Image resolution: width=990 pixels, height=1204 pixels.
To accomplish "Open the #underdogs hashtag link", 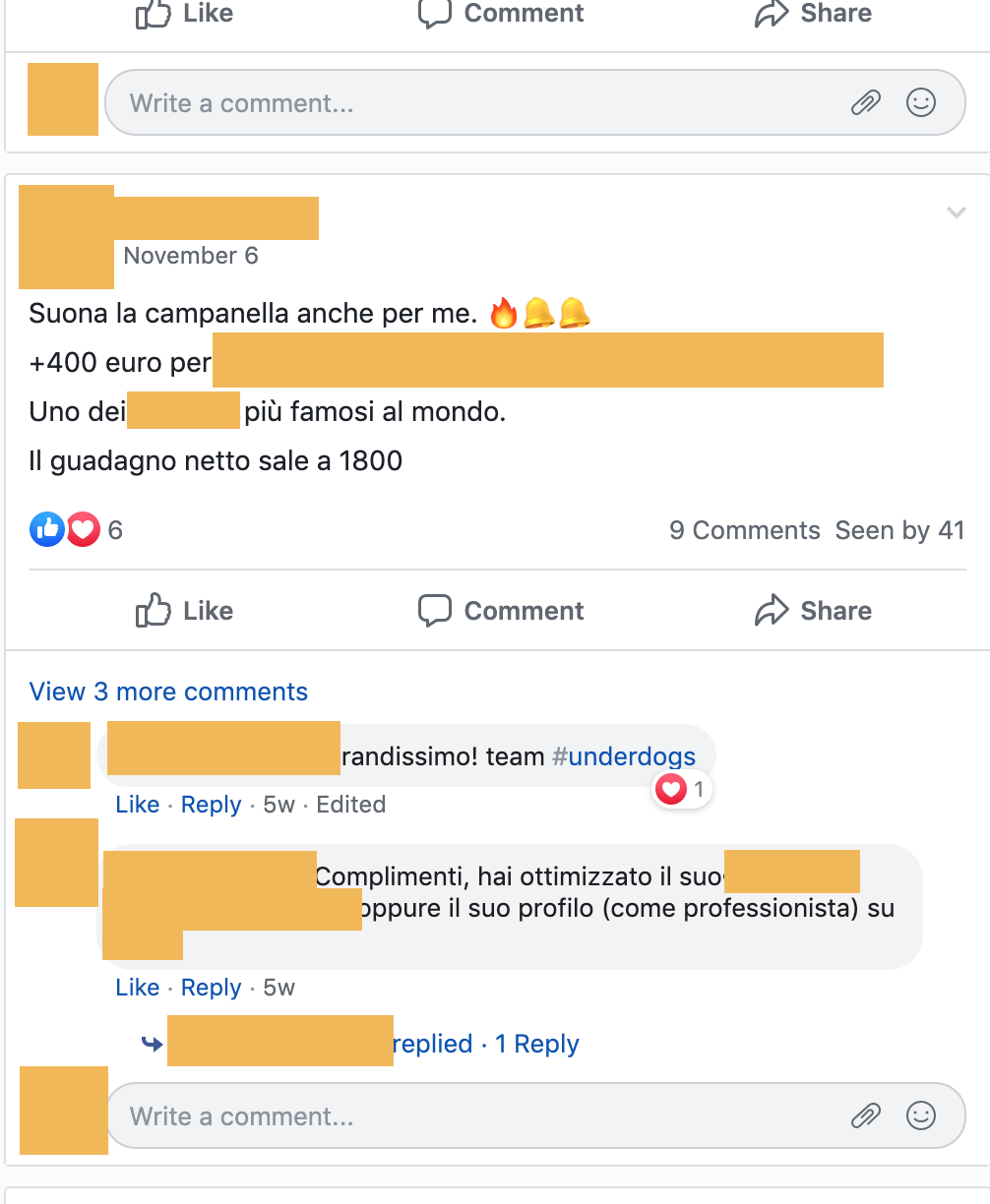I will pos(624,756).
